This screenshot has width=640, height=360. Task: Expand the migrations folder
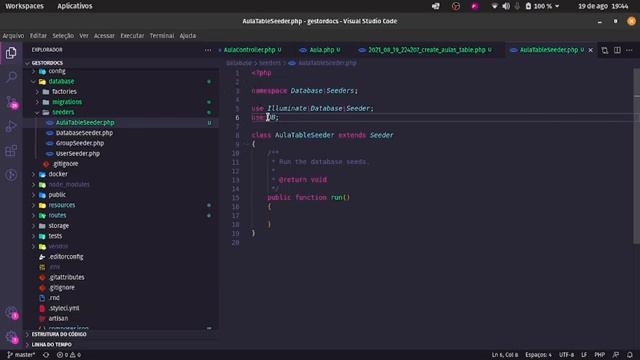(37, 102)
